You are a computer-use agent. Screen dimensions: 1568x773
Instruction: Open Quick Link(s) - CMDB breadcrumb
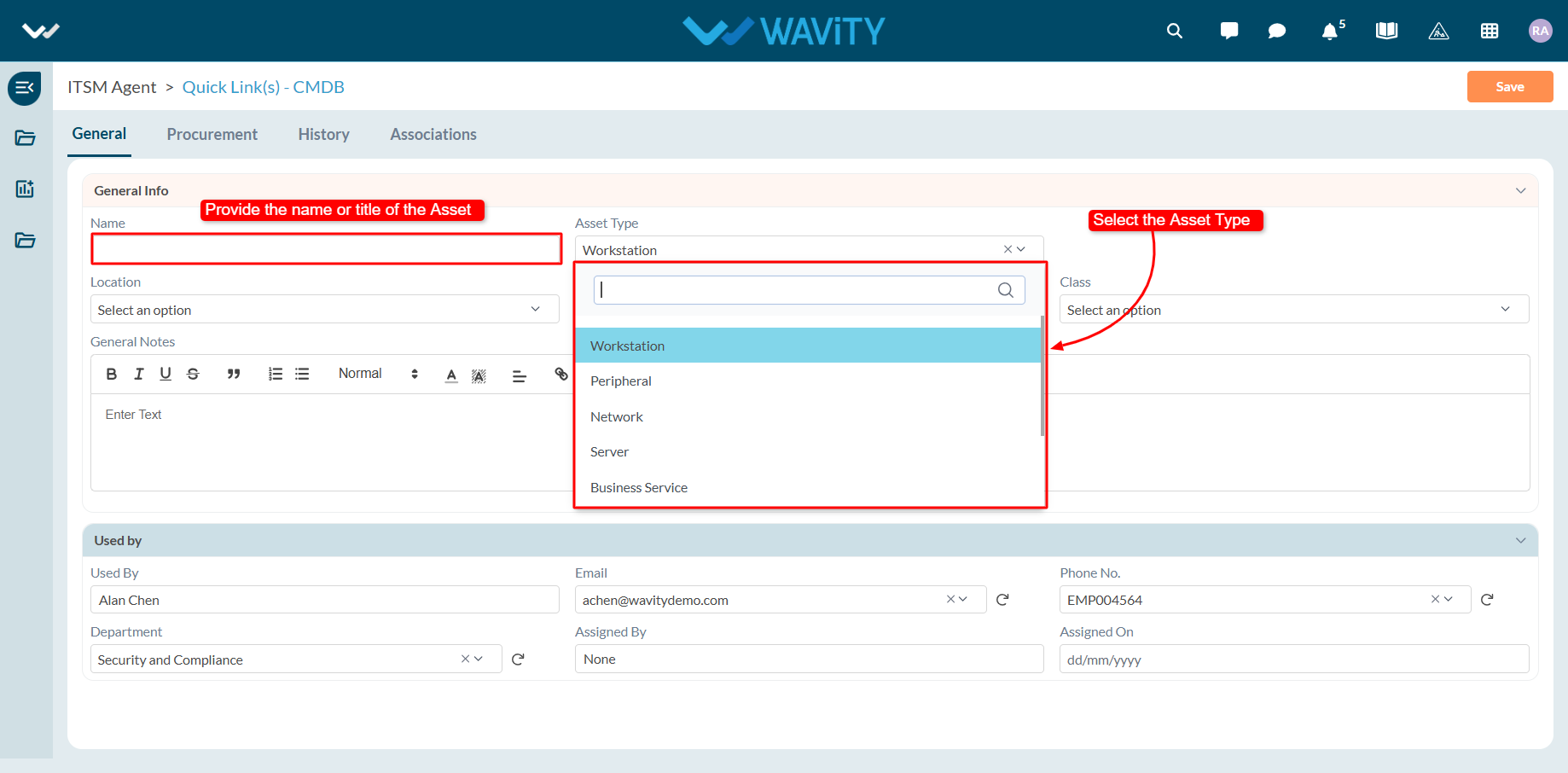[x=264, y=87]
